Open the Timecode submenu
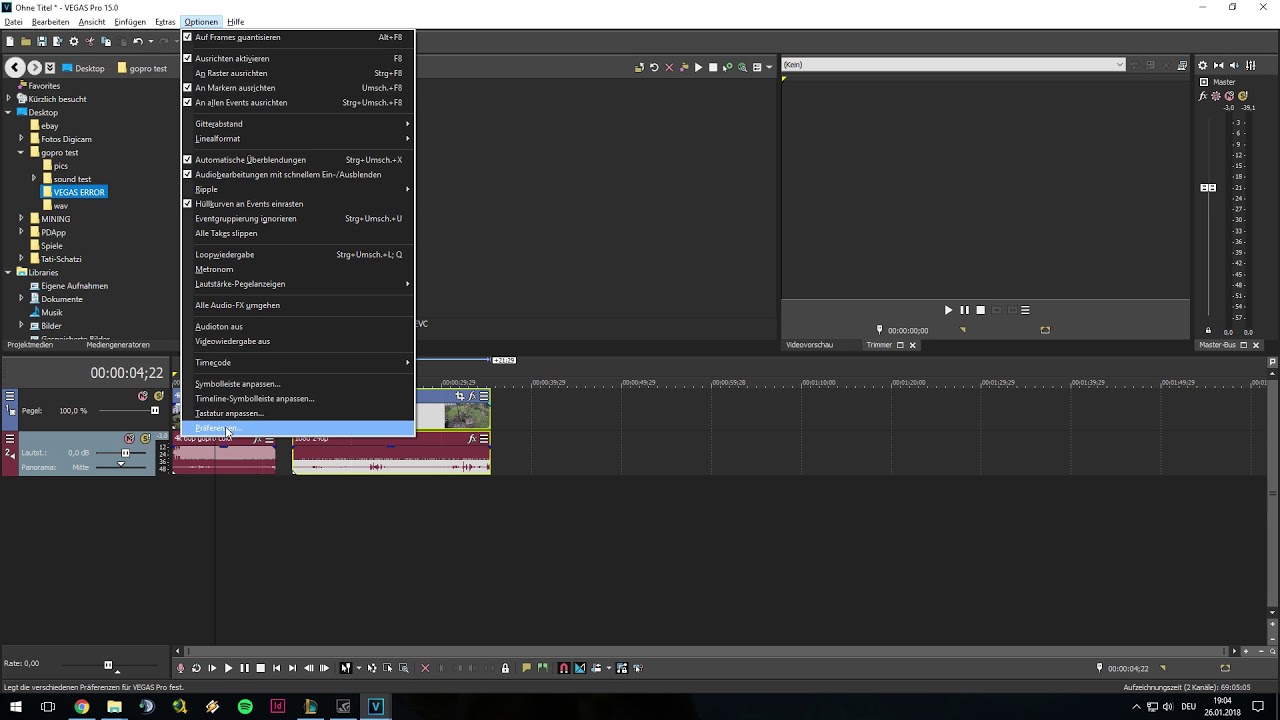Viewport: 1280px width, 720px height. point(298,363)
